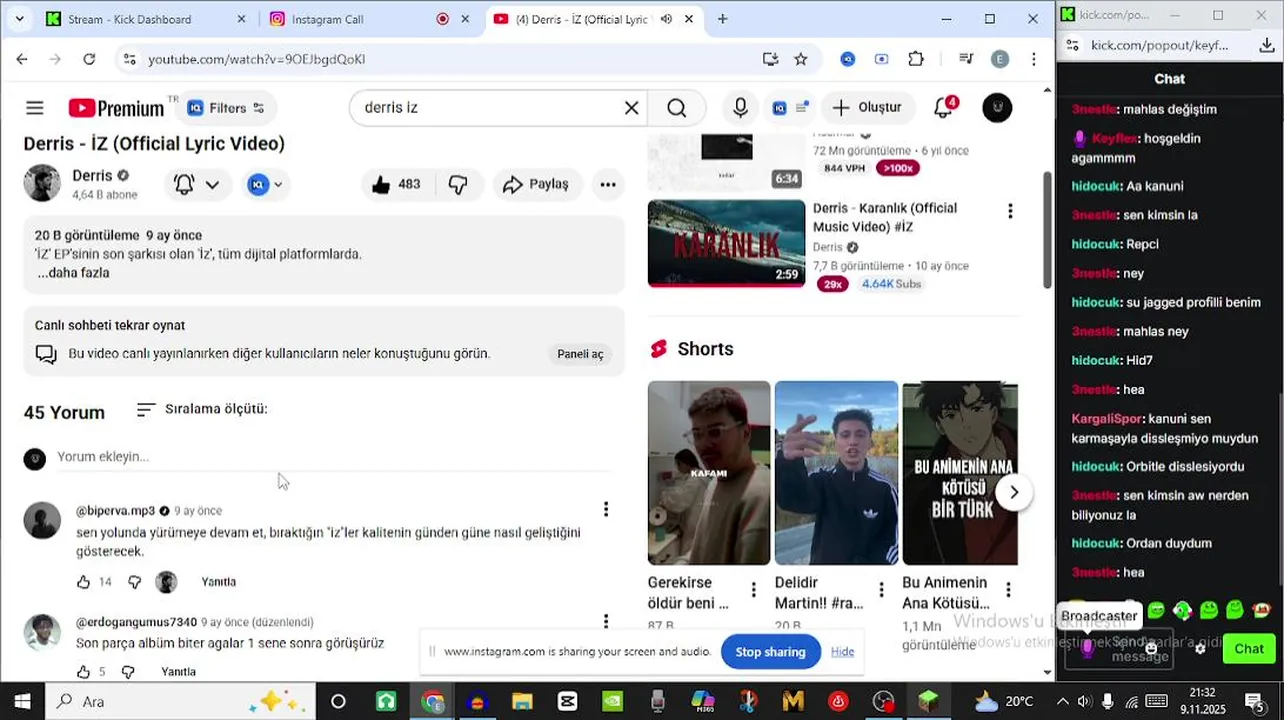Dislike the Derris İZ video
The height and width of the screenshot is (720, 1284).
[458, 184]
